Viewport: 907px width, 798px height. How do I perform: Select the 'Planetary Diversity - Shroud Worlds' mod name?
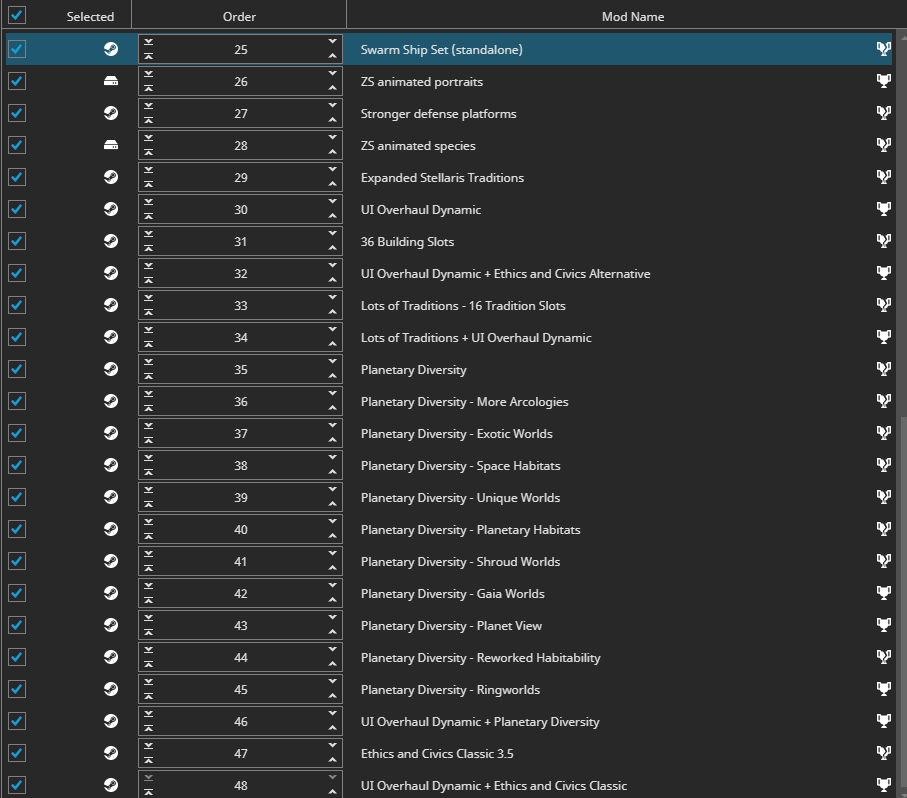pos(460,561)
